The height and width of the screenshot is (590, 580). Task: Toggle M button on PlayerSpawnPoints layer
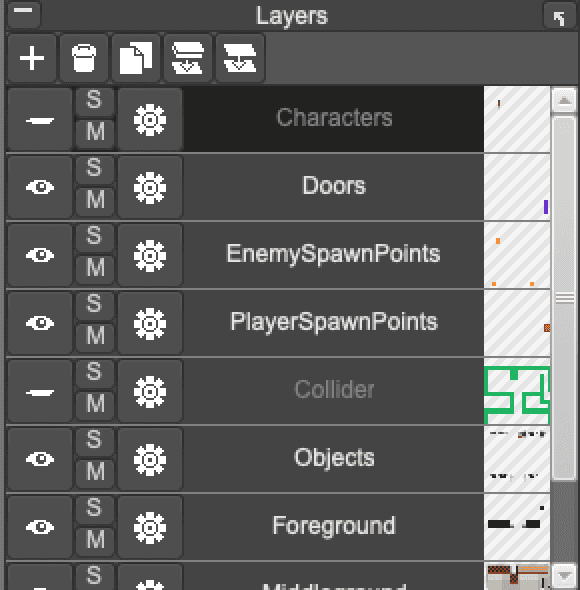(x=94, y=336)
